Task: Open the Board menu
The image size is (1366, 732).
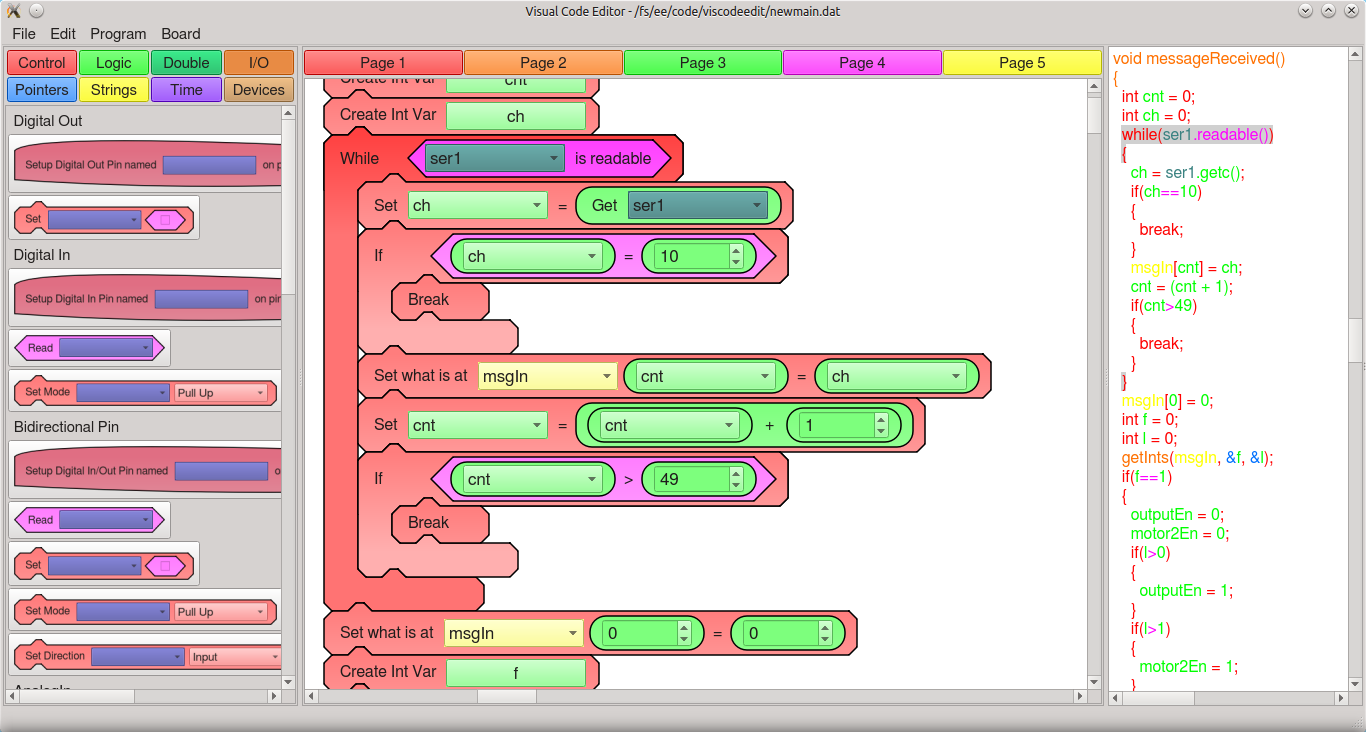Action: tap(180, 33)
